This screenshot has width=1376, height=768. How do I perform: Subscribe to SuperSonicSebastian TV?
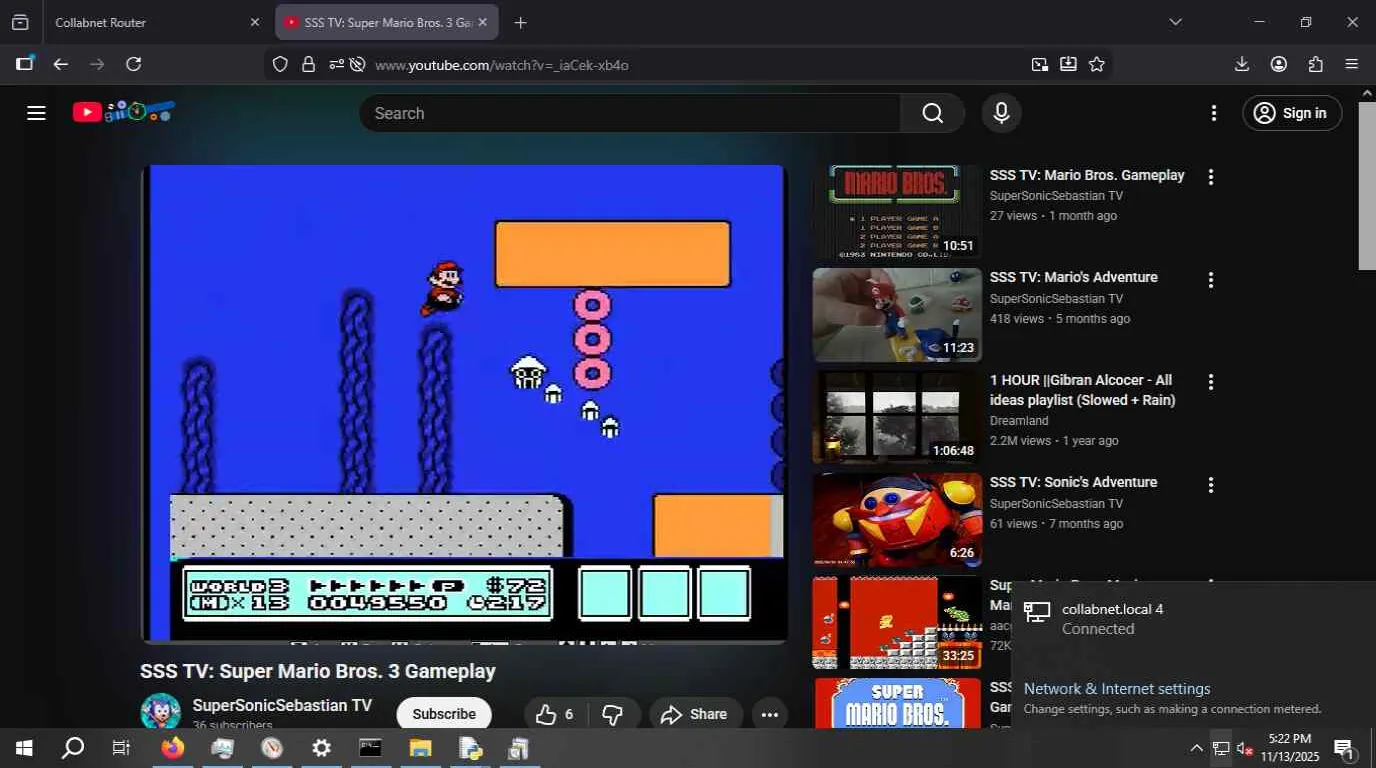point(444,714)
